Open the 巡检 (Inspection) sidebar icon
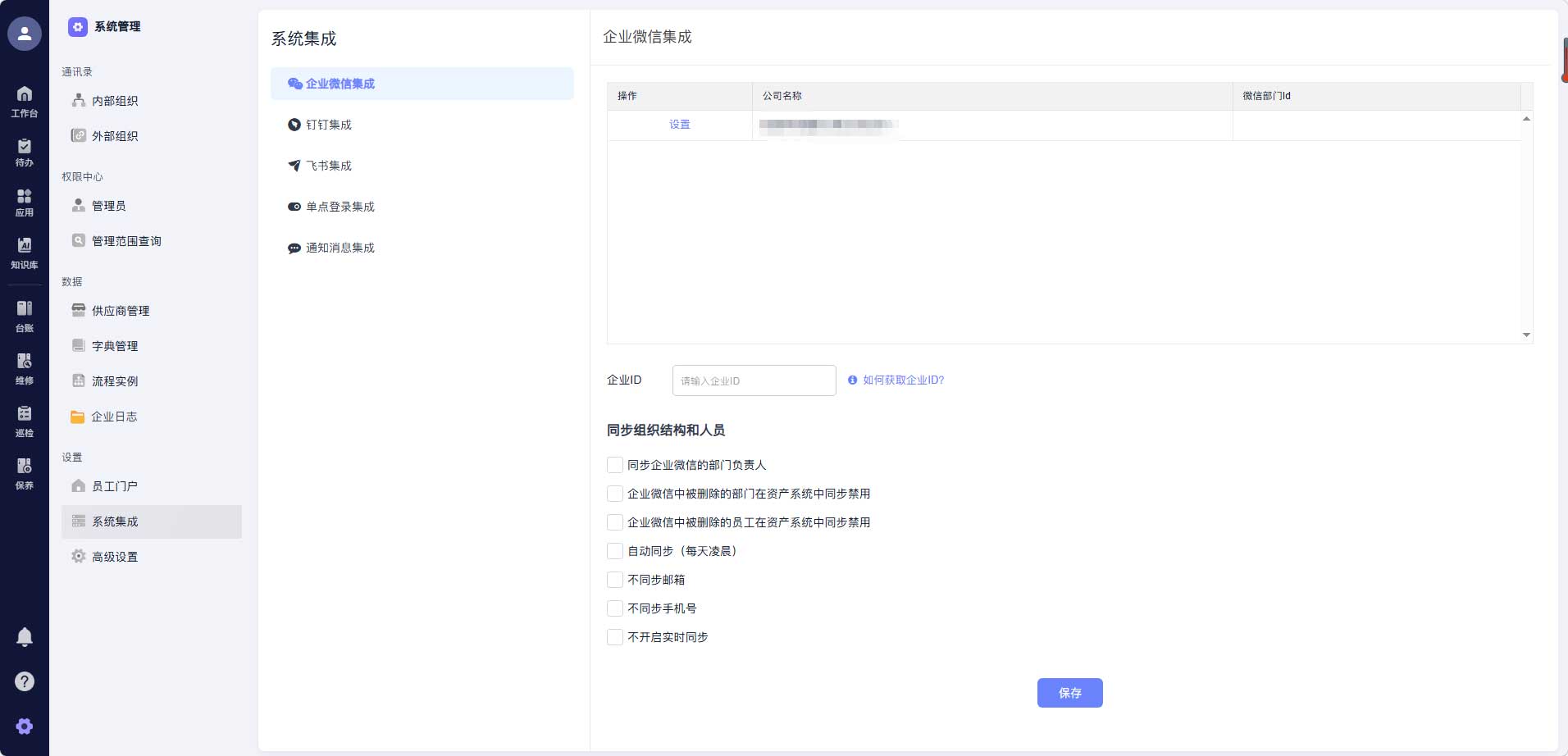 tap(24, 419)
